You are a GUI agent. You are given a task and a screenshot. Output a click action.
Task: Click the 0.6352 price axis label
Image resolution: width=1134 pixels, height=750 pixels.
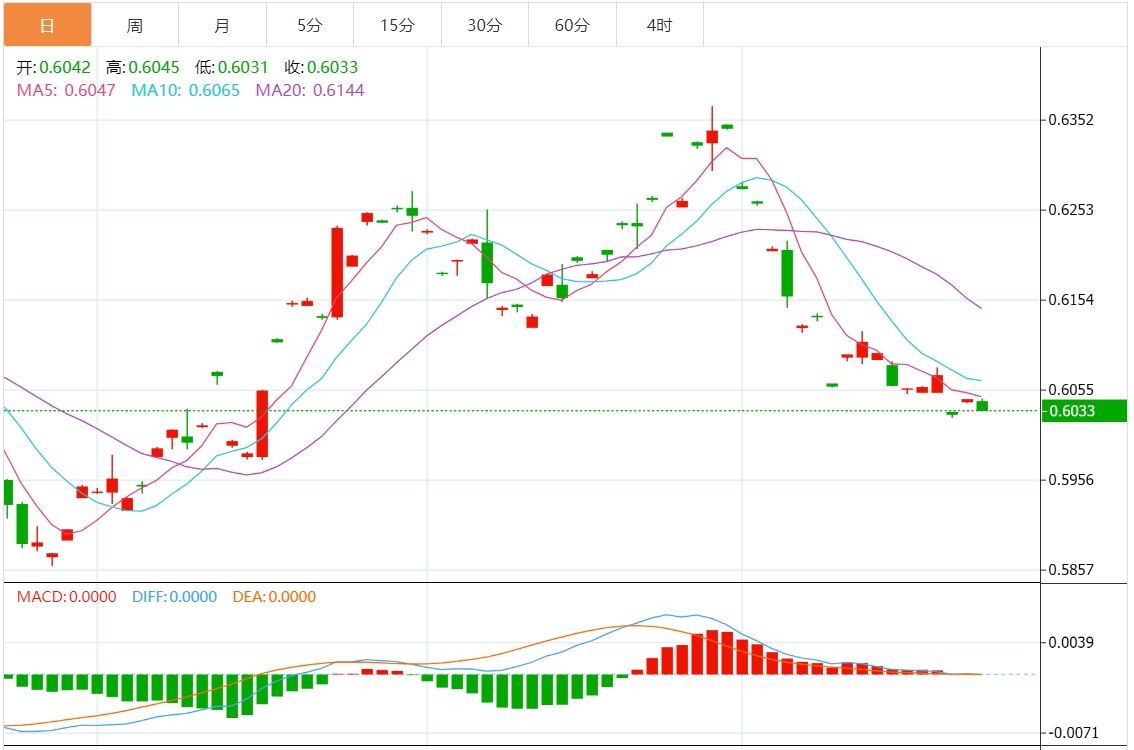(1071, 120)
